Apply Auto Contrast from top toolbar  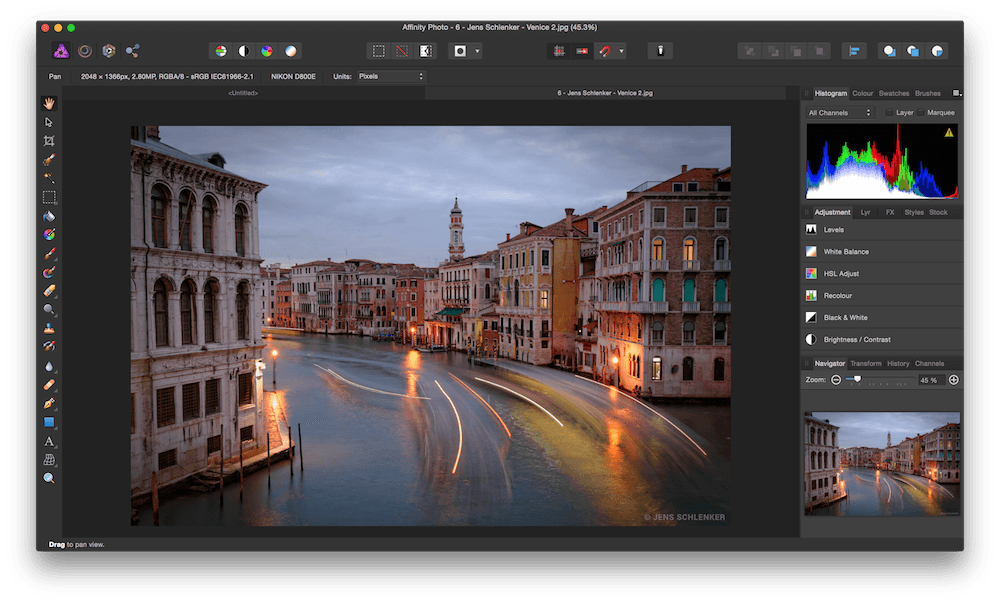[x=244, y=51]
